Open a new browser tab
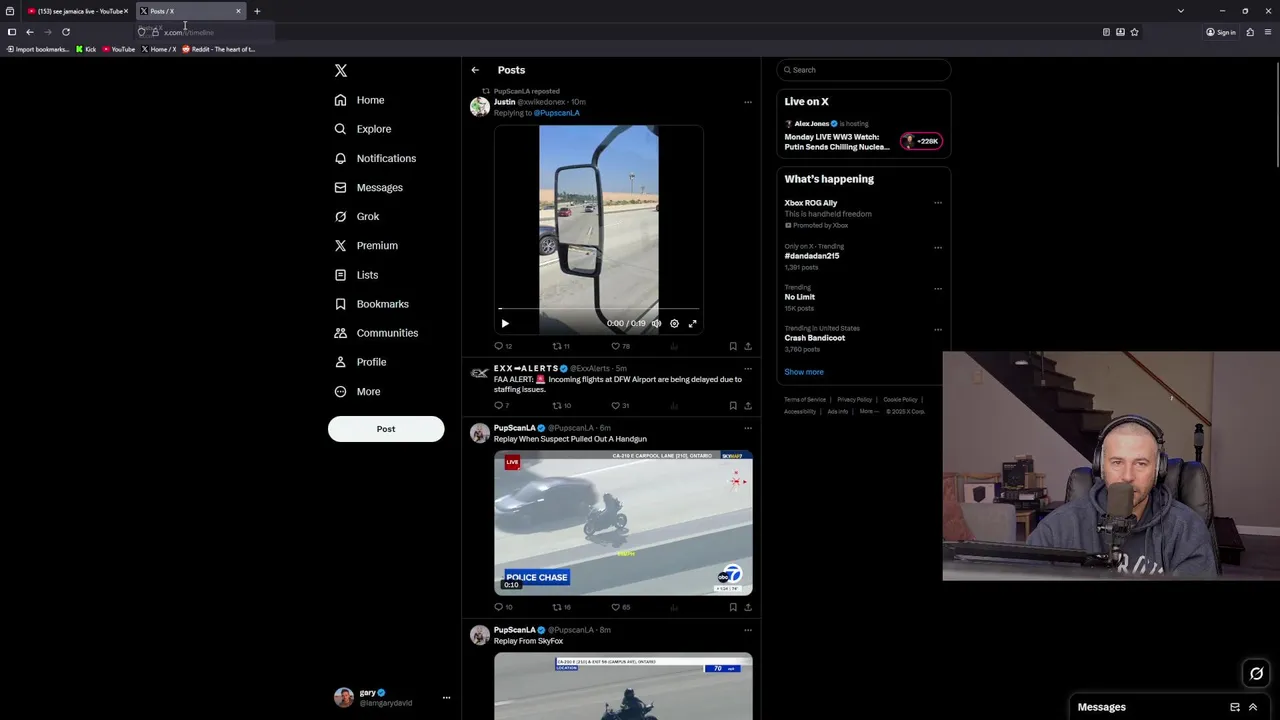This screenshot has height=720, width=1280. pyautogui.click(x=257, y=11)
